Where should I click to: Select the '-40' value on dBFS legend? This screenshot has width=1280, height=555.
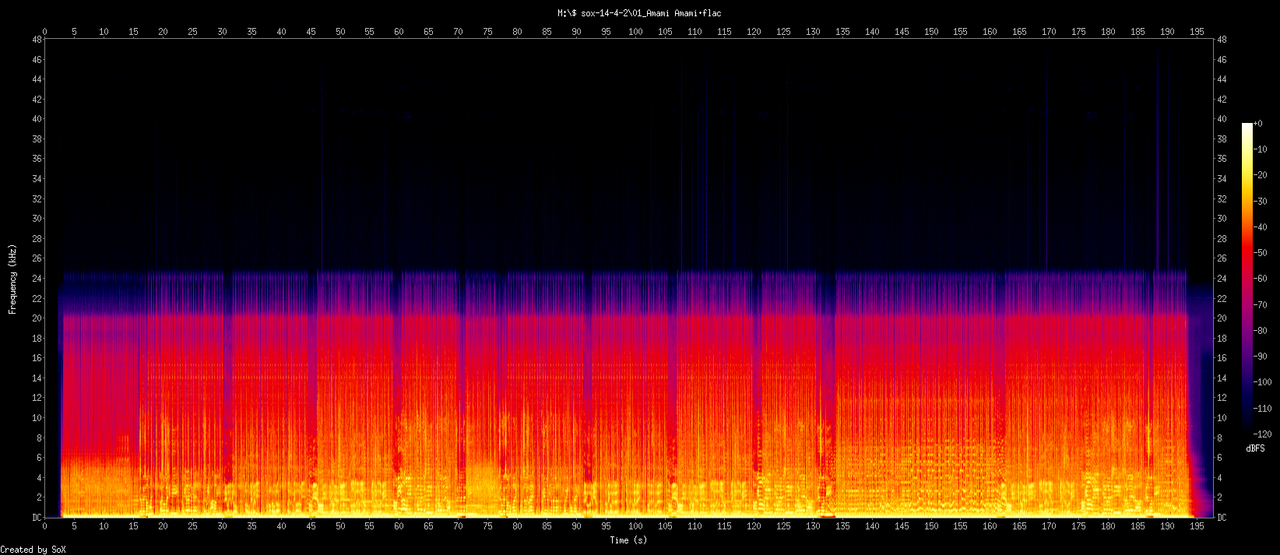(x=1261, y=228)
